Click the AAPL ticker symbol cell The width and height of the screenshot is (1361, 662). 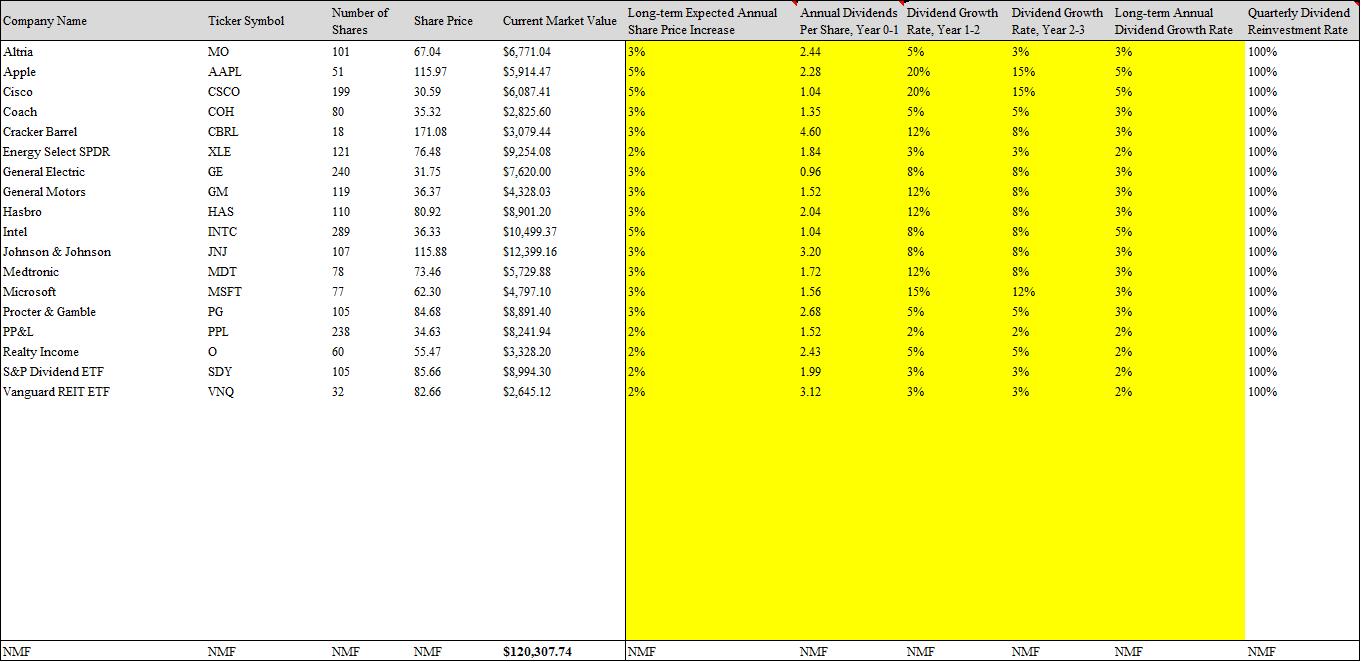click(x=224, y=72)
